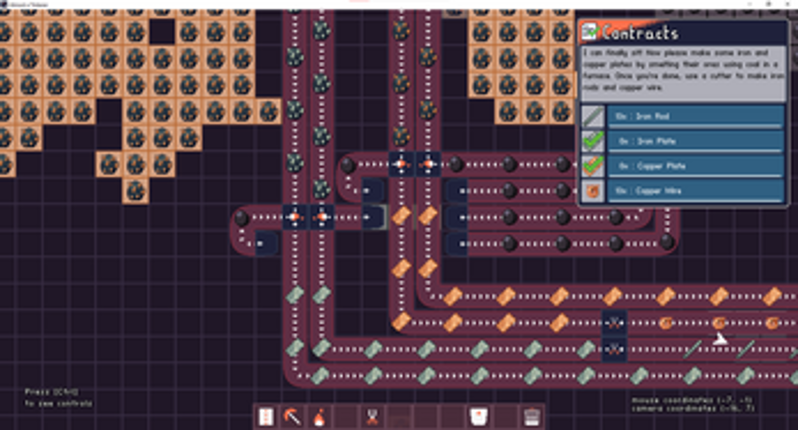This screenshot has width=798, height=430.
Task: Click the contract description text box
Action: [x=683, y=73]
